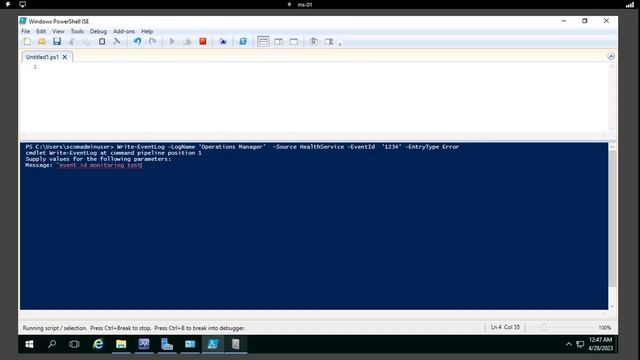Click the Redo toolbar icon
Viewport: 640px width, 360px height.
coord(153,42)
